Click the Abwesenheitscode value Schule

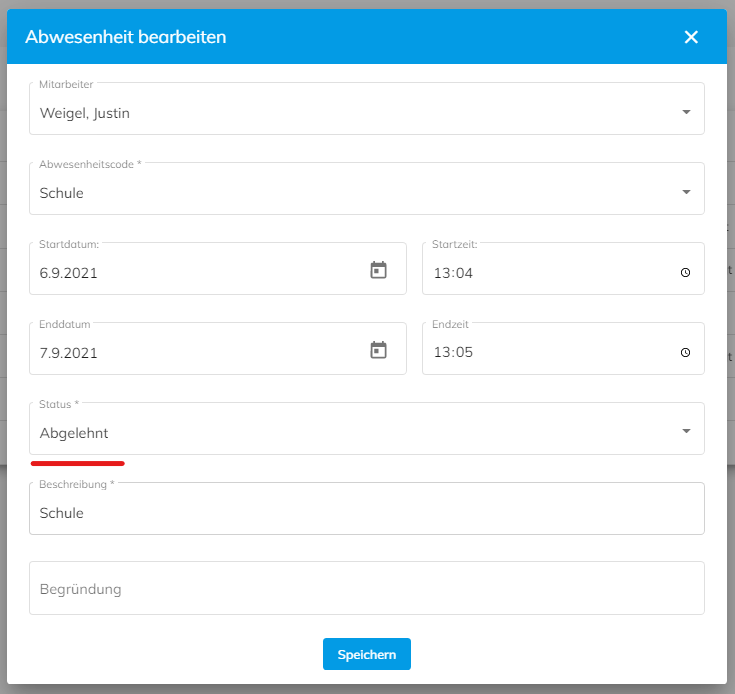click(61, 193)
